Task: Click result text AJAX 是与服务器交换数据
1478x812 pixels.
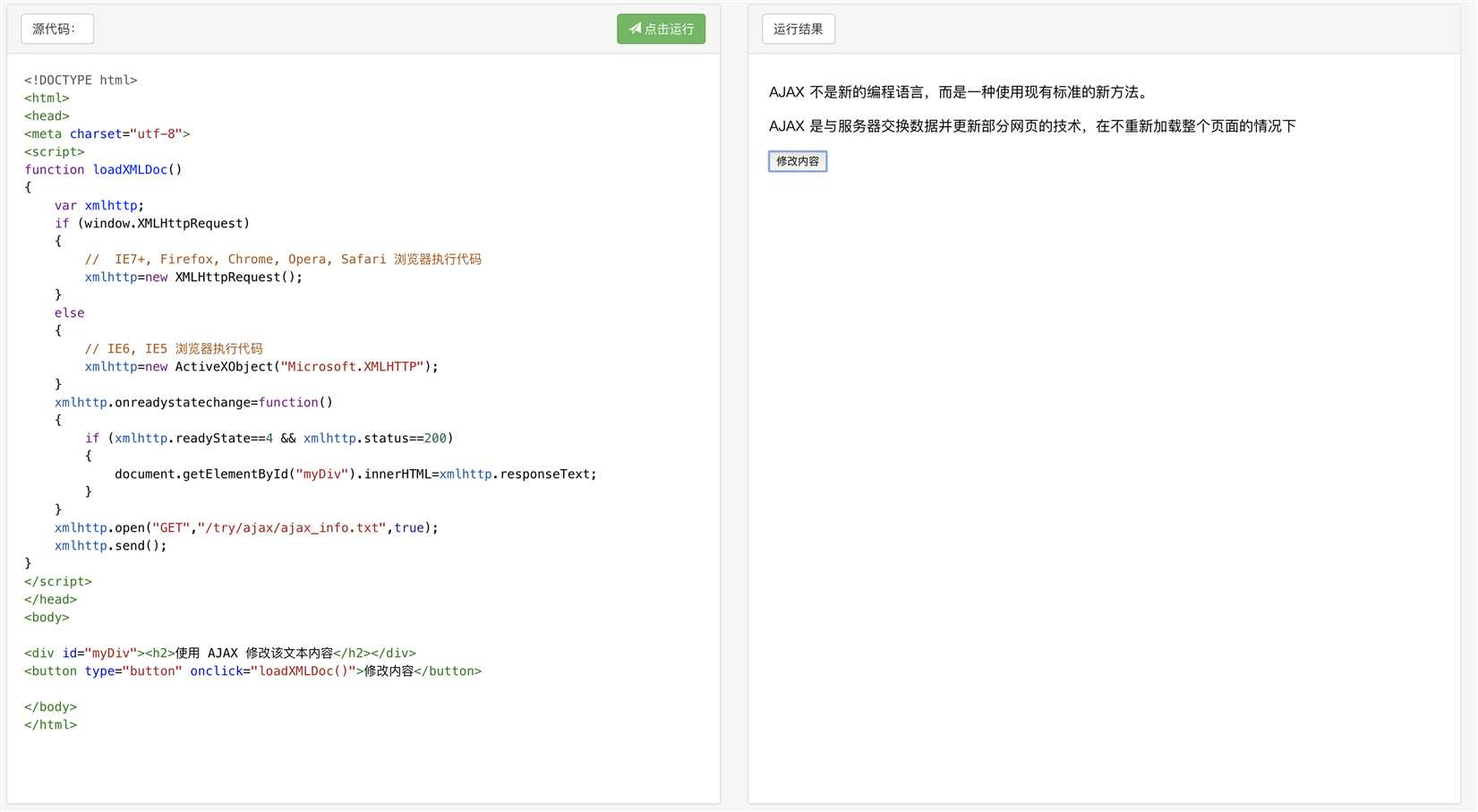Action: point(1032,126)
